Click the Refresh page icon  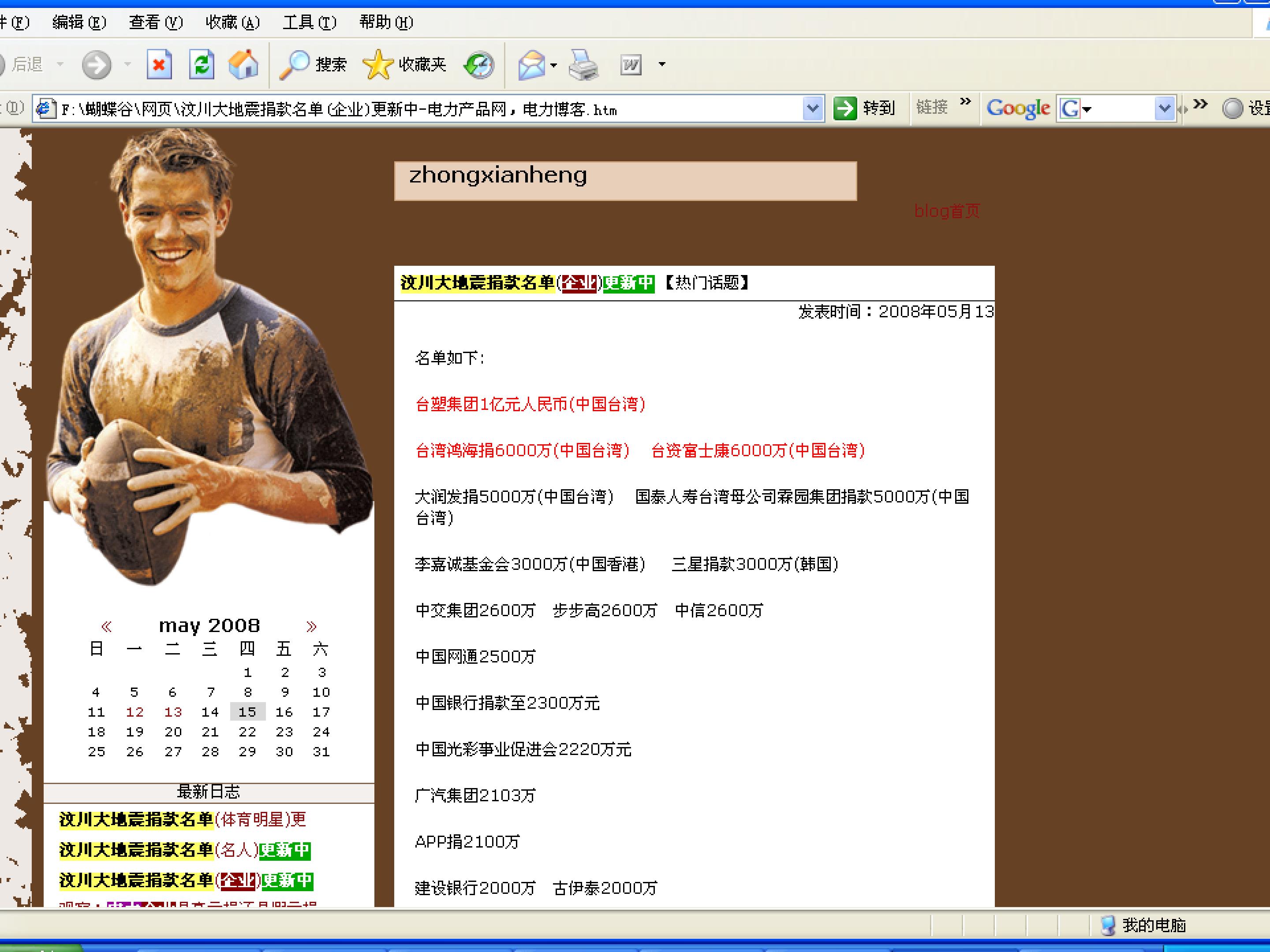point(202,64)
